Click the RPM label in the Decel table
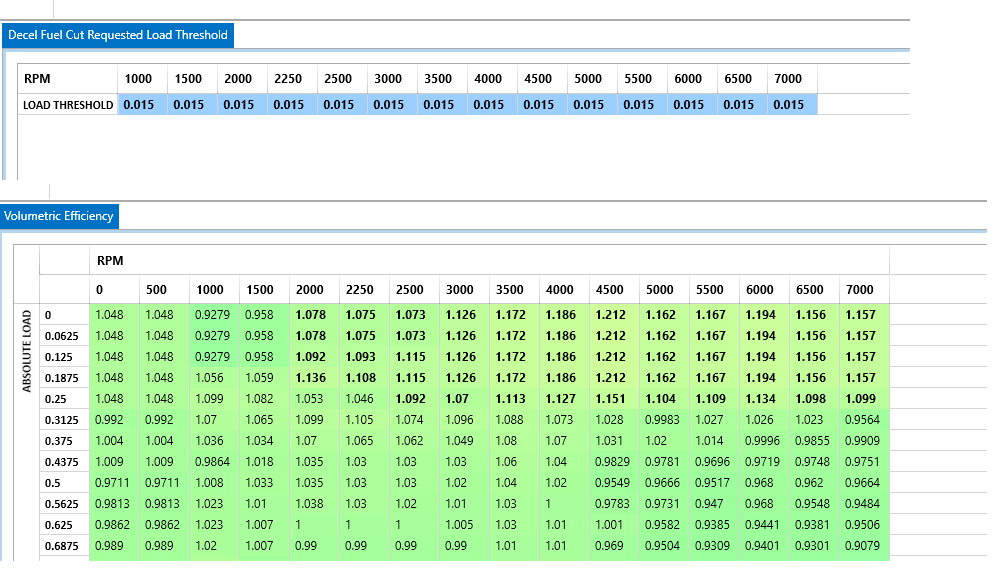Screen dimensions: 995x586 click(67, 79)
